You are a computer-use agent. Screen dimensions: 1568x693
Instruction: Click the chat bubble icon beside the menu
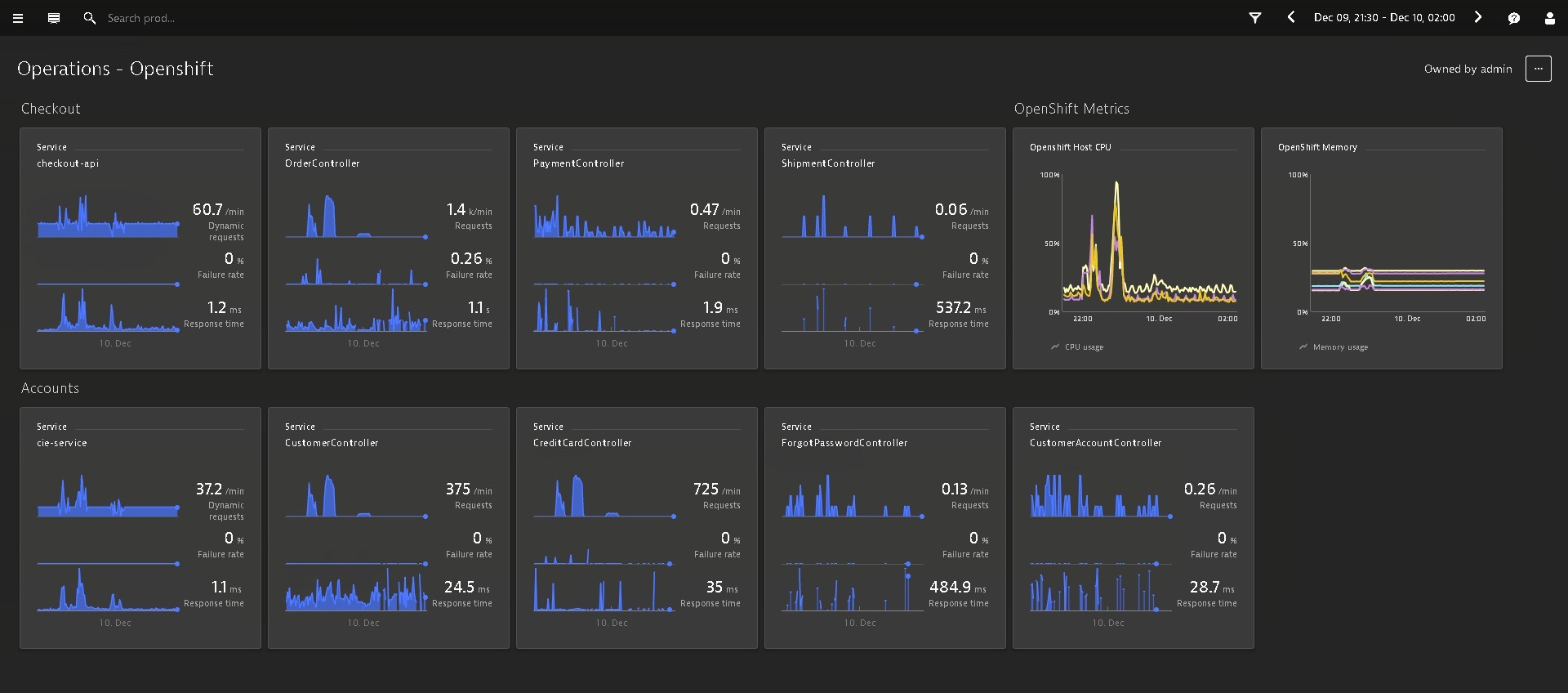click(54, 18)
